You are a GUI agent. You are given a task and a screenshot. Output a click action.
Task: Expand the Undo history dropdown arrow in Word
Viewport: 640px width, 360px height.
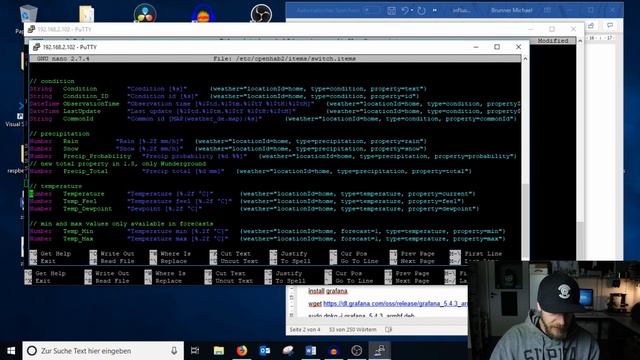[x=412, y=11]
